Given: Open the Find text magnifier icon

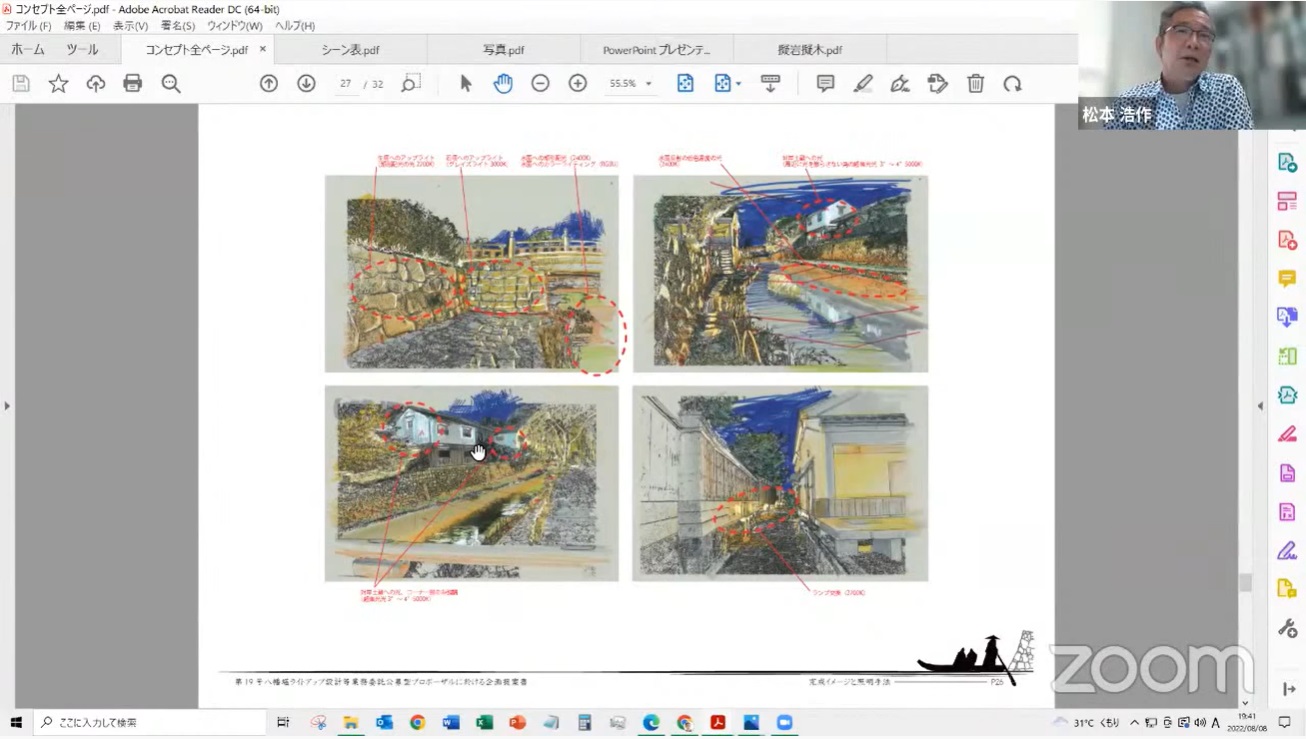Looking at the screenshot, I should [171, 84].
